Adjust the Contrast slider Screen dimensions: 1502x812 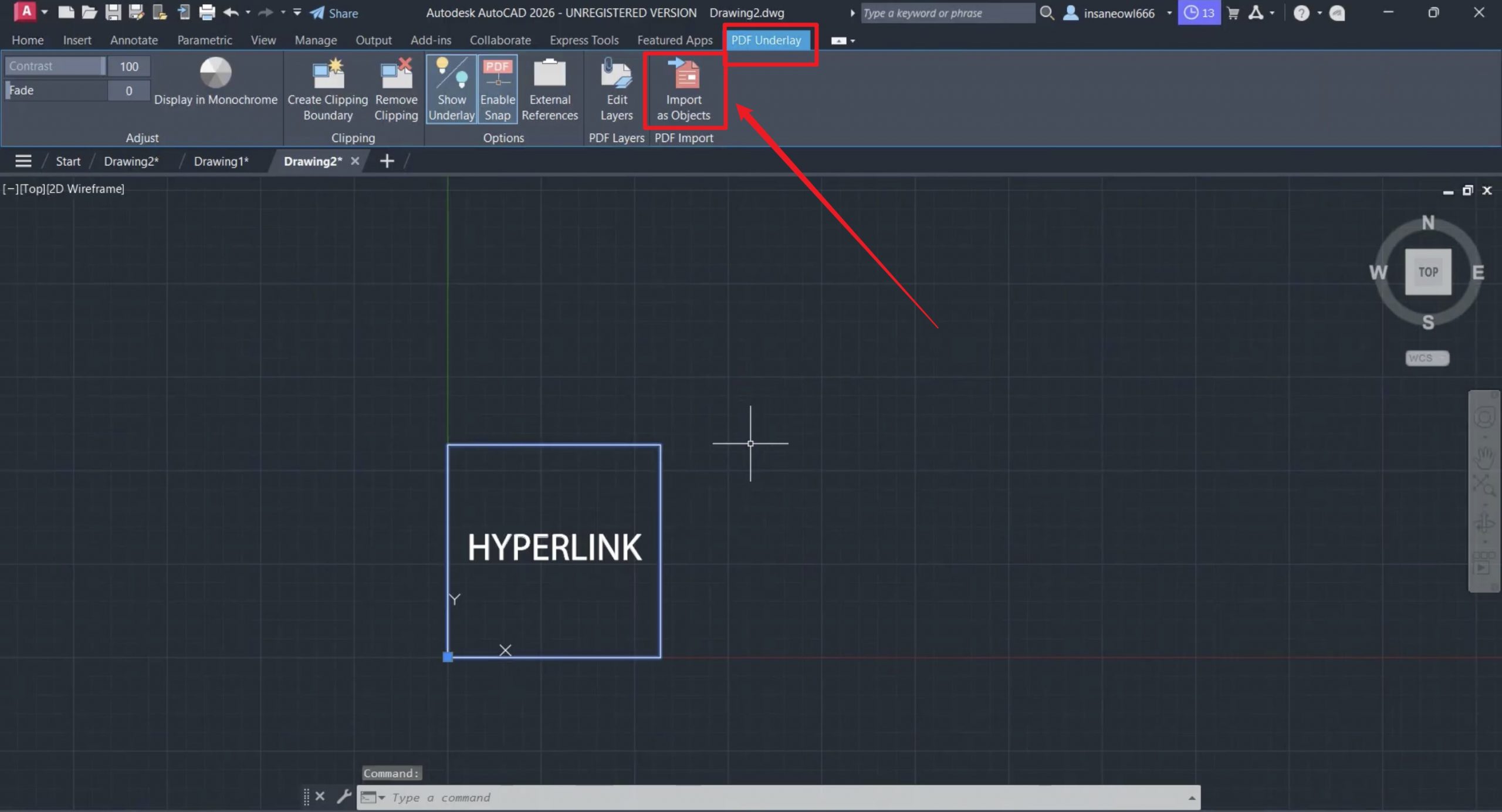click(x=55, y=66)
